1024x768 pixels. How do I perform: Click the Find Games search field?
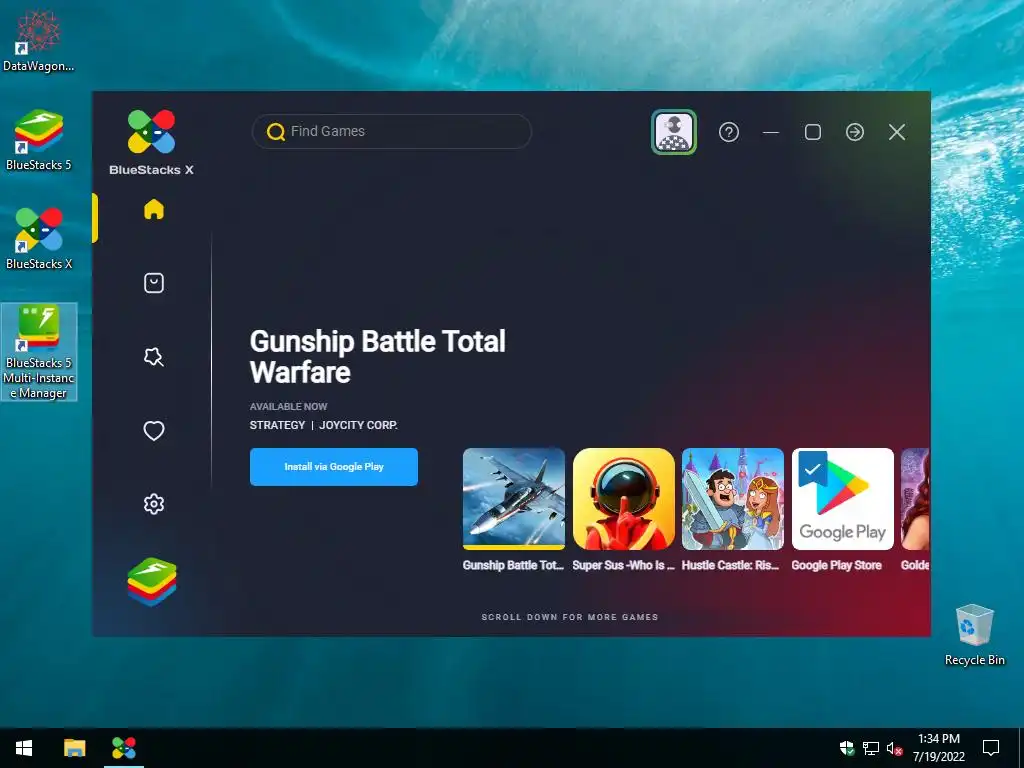click(392, 131)
